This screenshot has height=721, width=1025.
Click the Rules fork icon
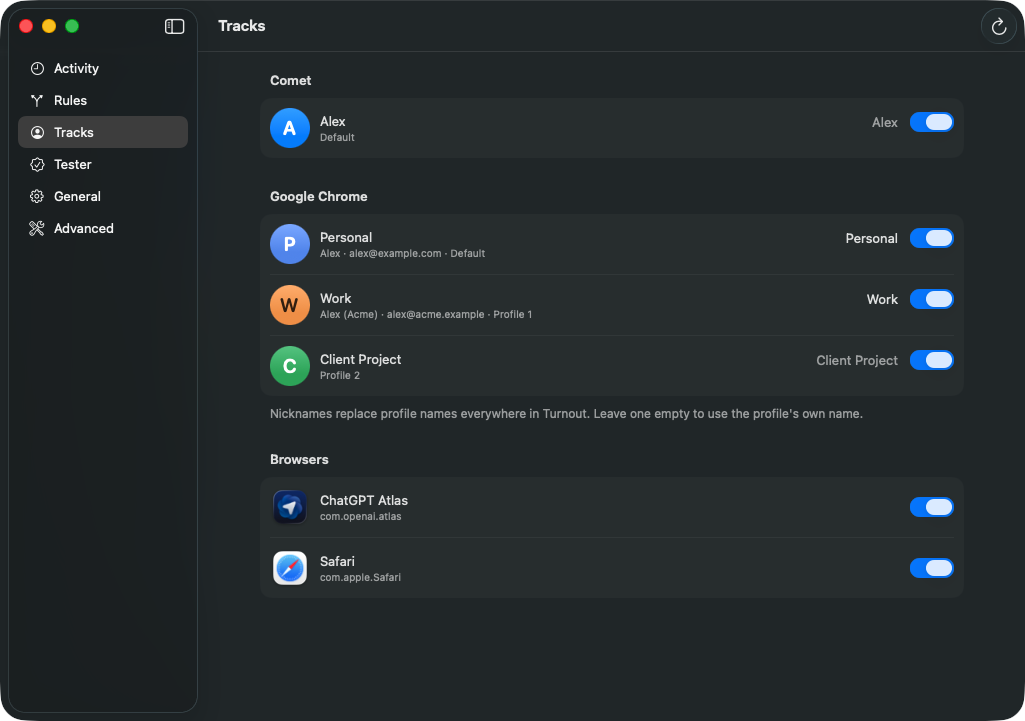tap(37, 100)
